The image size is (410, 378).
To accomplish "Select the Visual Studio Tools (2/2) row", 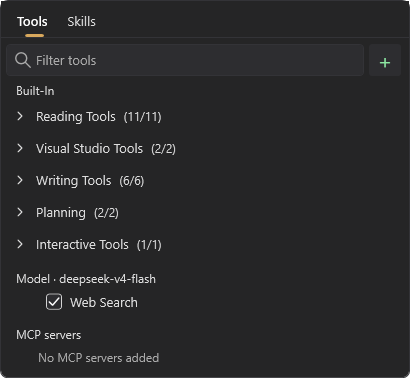I will [x=205, y=149].
